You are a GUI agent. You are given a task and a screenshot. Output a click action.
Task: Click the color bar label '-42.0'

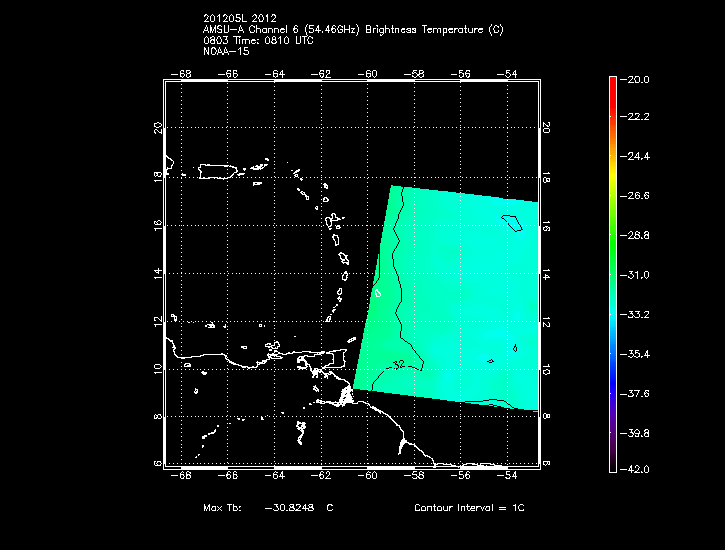(x=634, y=470)
